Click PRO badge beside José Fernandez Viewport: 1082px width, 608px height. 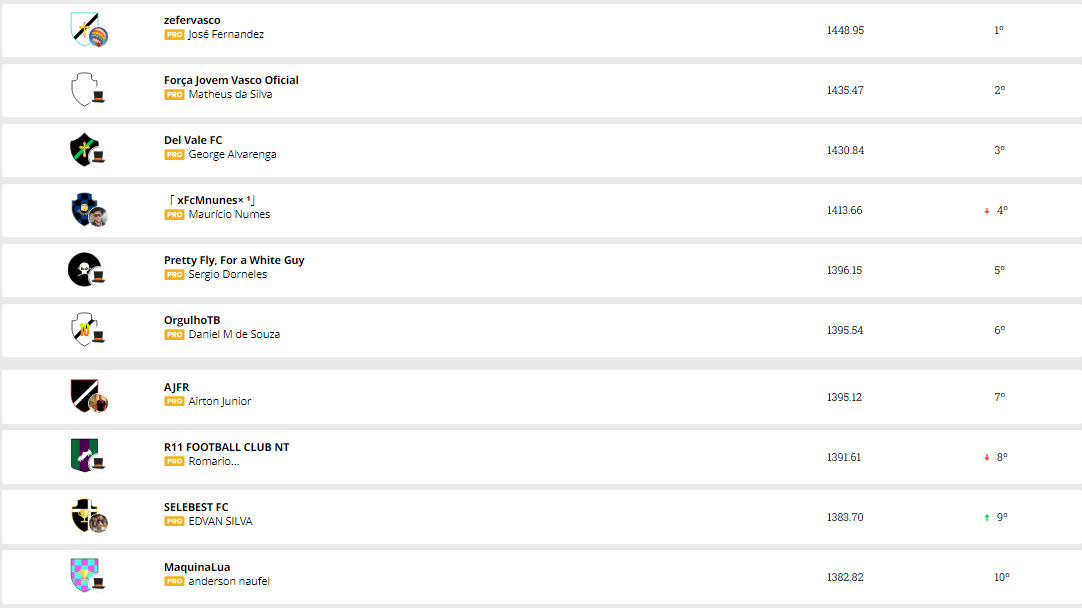point(174,35)
